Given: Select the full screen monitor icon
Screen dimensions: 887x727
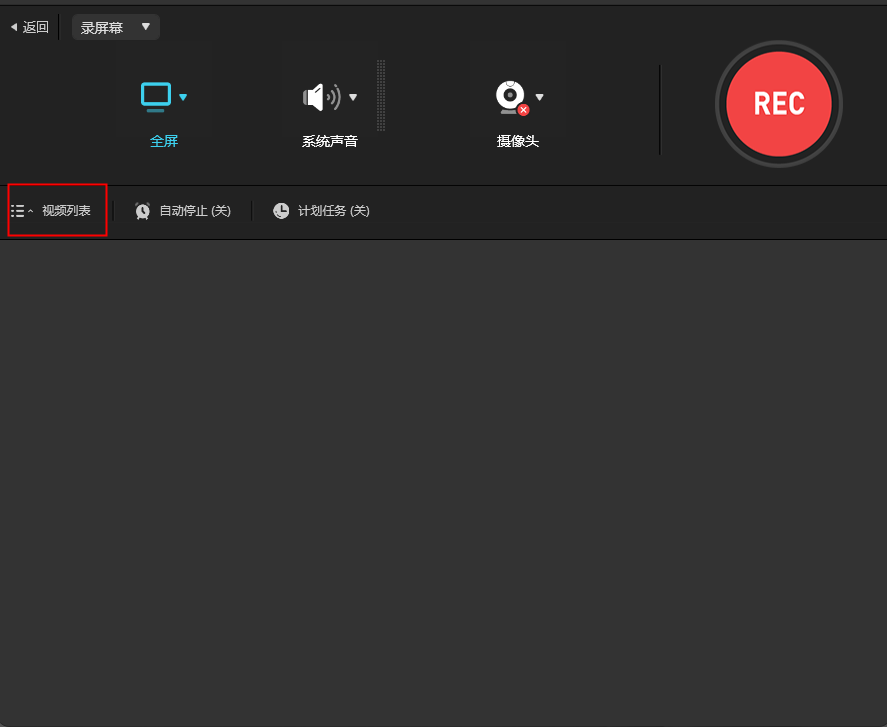Looking at the screenshot, I should 156,96.
